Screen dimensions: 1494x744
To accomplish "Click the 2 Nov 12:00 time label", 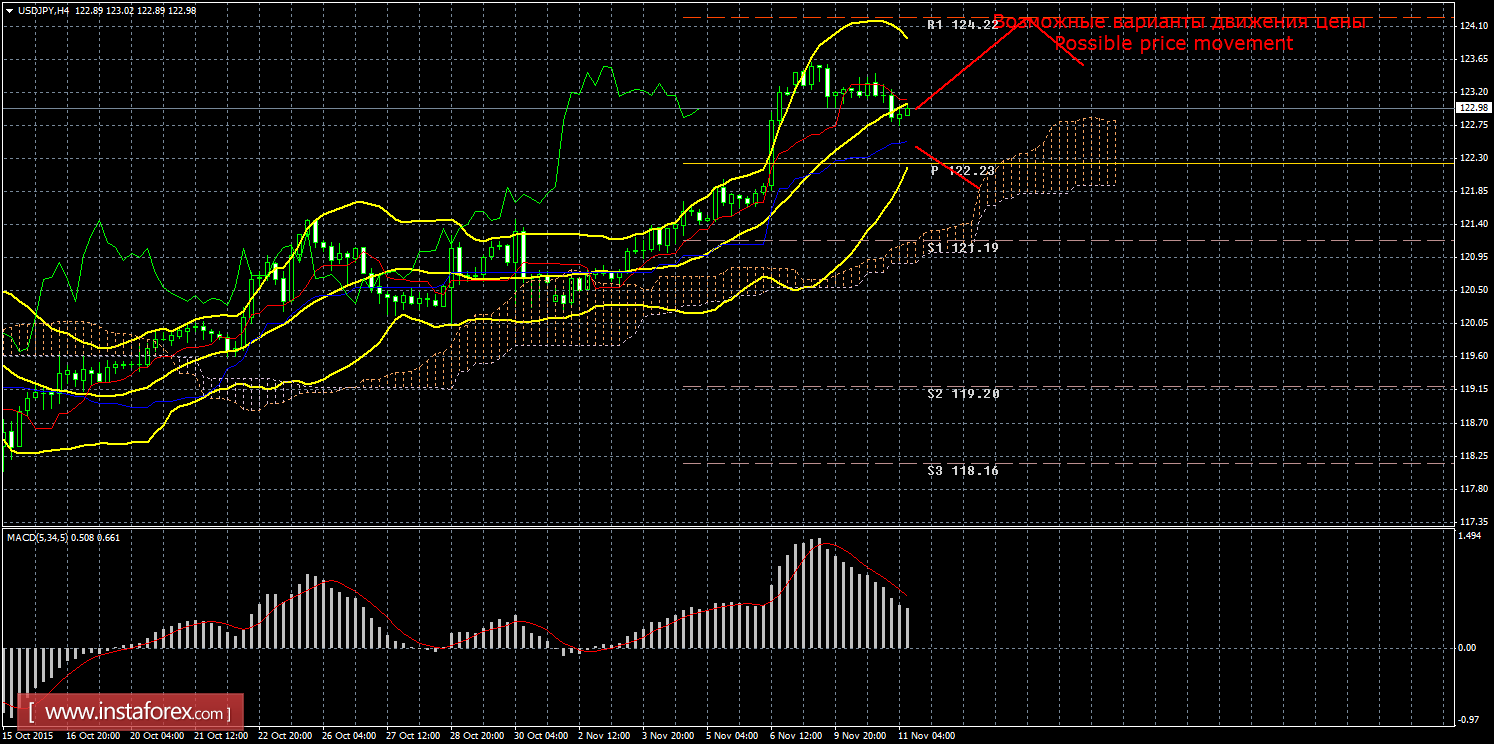I will click(606, 735).
